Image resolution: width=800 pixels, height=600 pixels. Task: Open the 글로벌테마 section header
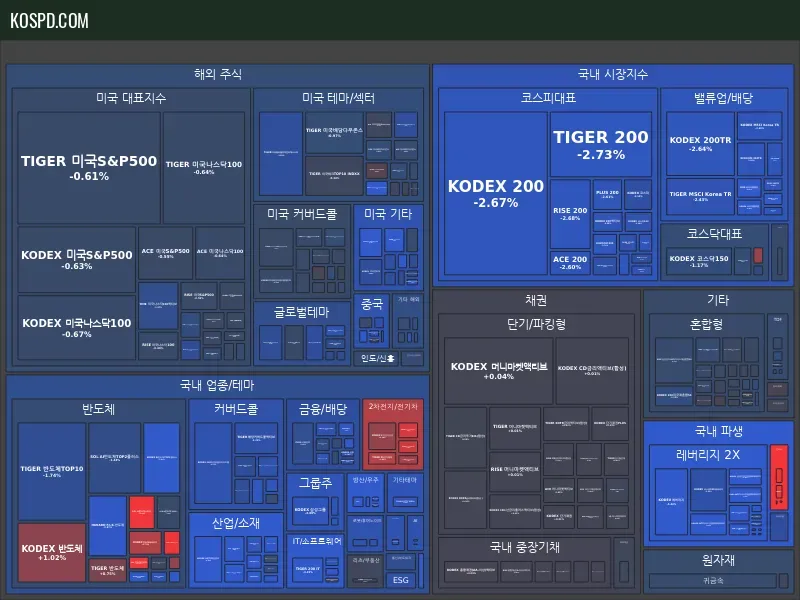click(302, 312)
